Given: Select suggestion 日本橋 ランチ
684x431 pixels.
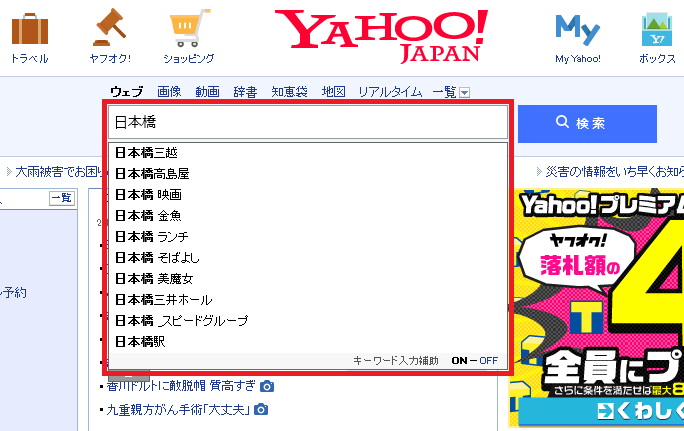Looking at the screenshot, I should point(308,236).
